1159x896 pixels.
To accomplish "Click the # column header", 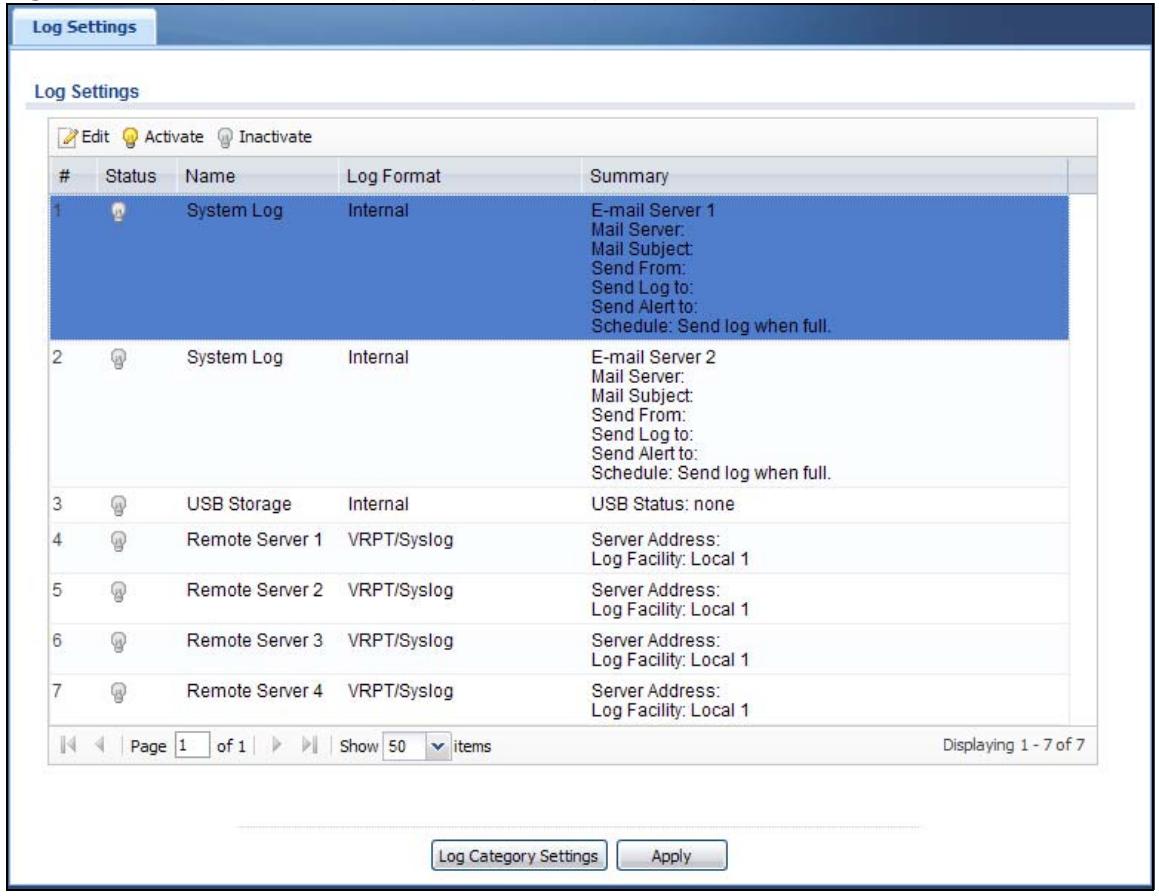I will [64, 176].
